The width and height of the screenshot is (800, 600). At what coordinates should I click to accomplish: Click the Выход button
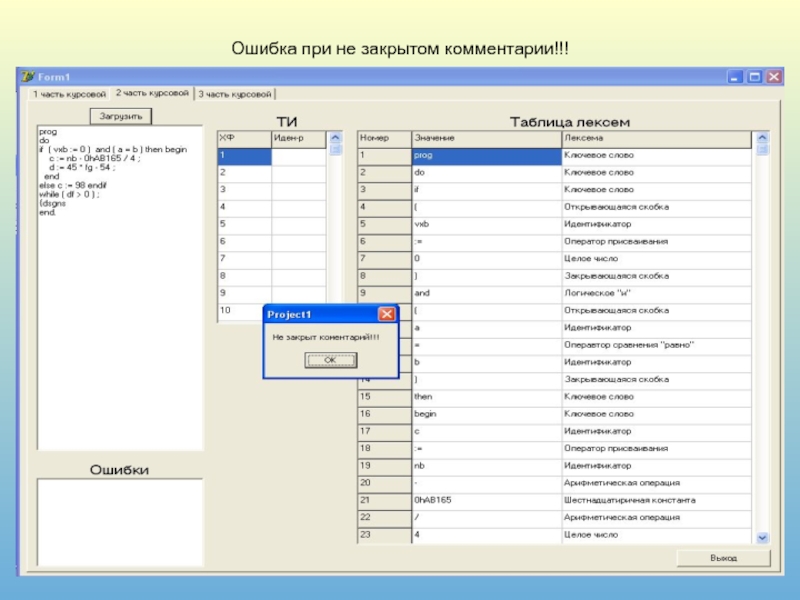(723, 557)
